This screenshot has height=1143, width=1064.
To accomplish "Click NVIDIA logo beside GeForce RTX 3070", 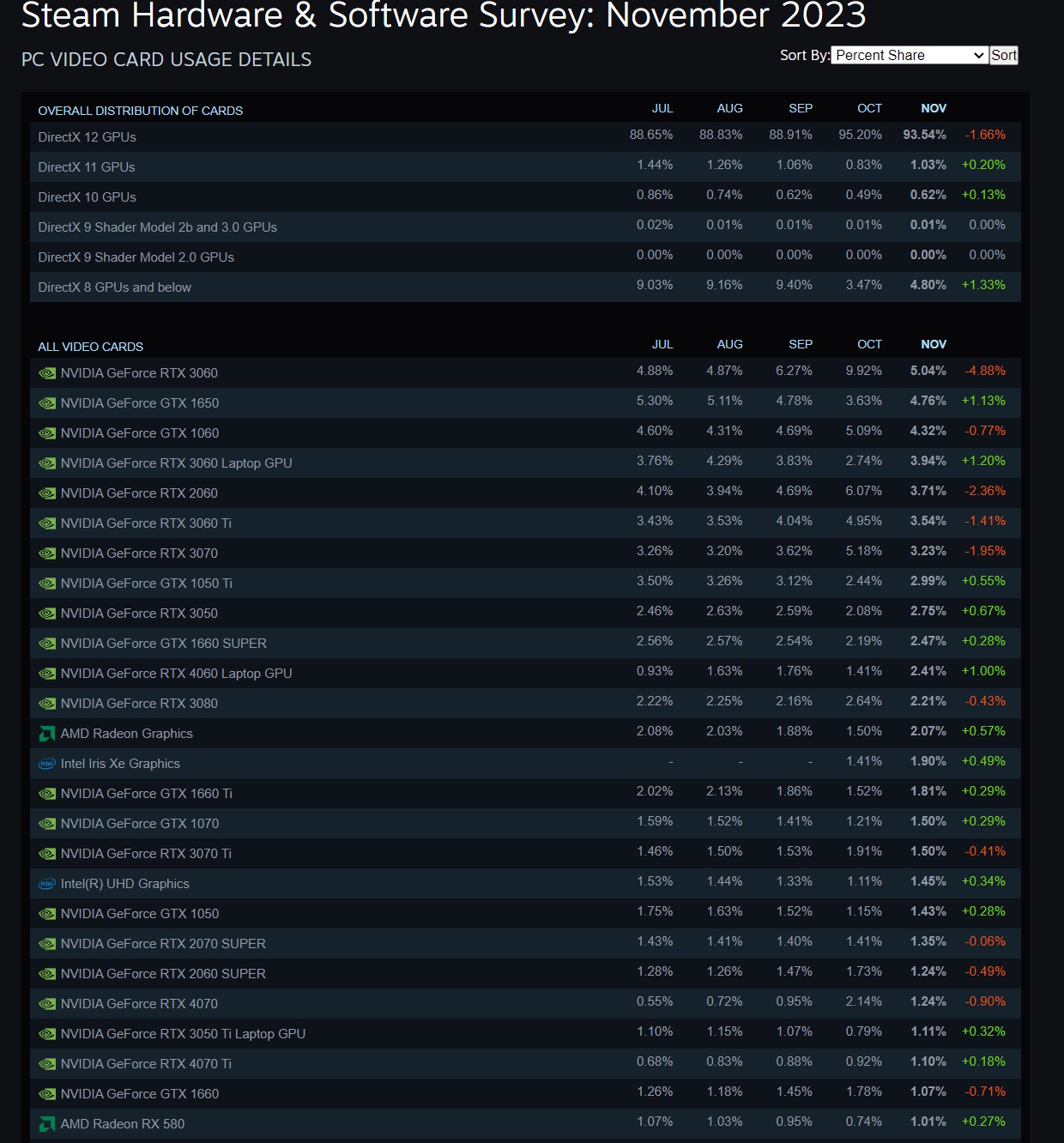I will tap(47, 553).
